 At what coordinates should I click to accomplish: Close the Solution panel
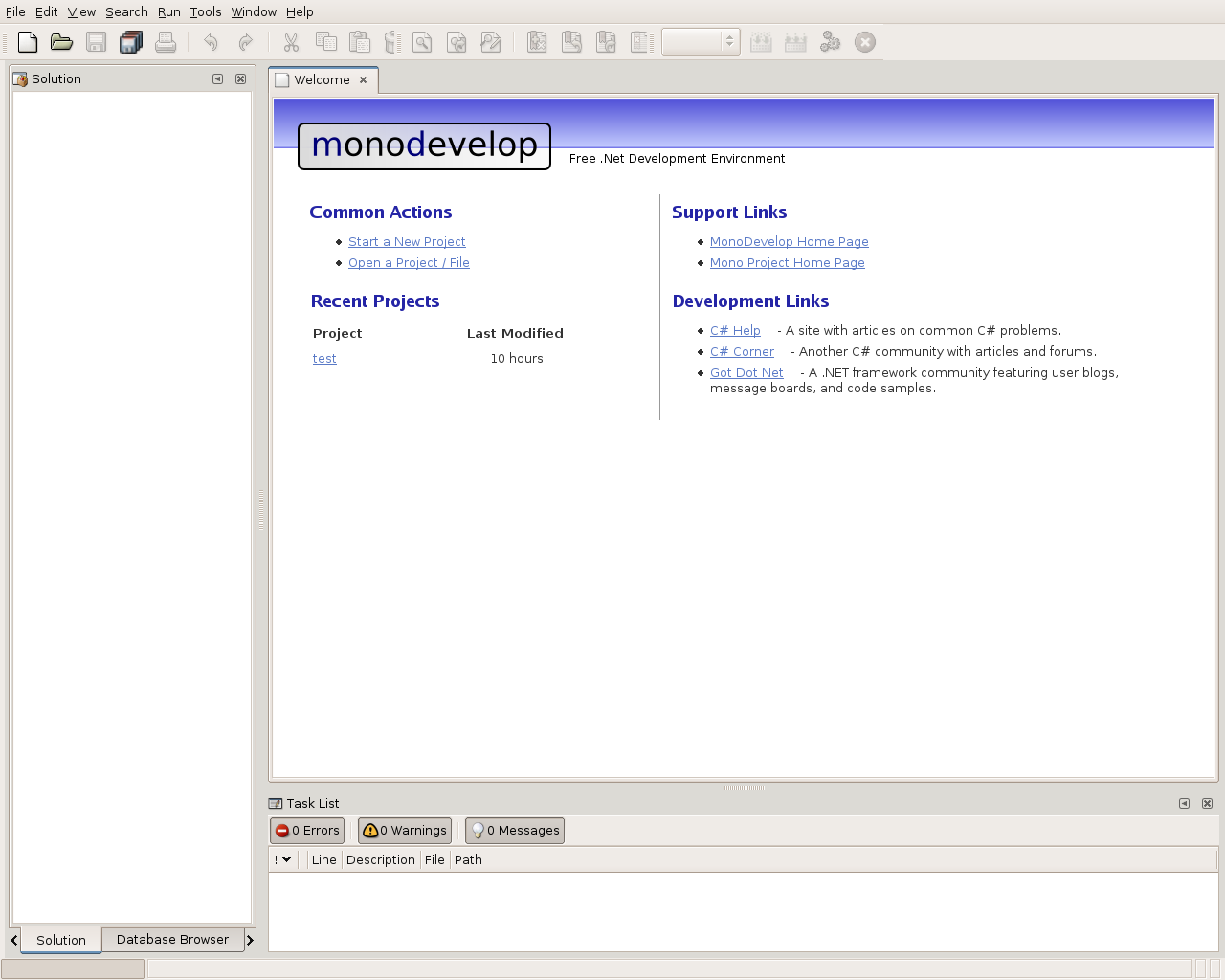[x=241, y=78]
